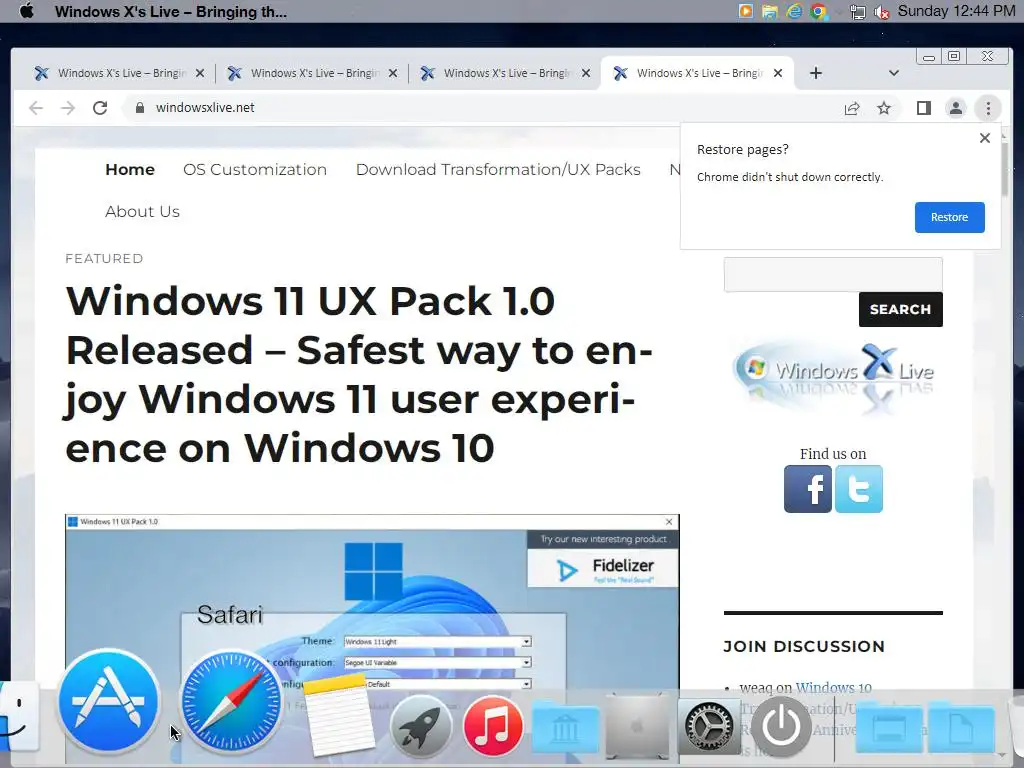The image size is (1024, 768).
Task: Close the active fourth tab
Action: coord(778,73)
